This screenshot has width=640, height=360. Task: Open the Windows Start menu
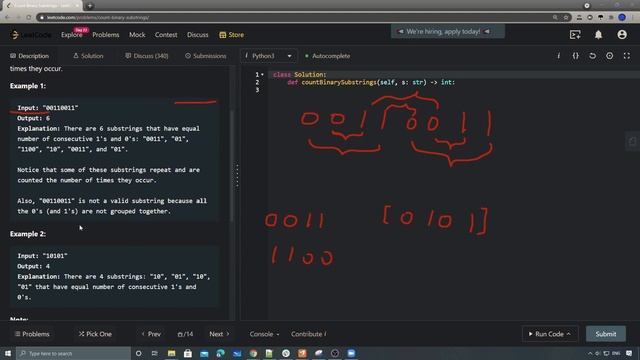(x=8, y=353)
